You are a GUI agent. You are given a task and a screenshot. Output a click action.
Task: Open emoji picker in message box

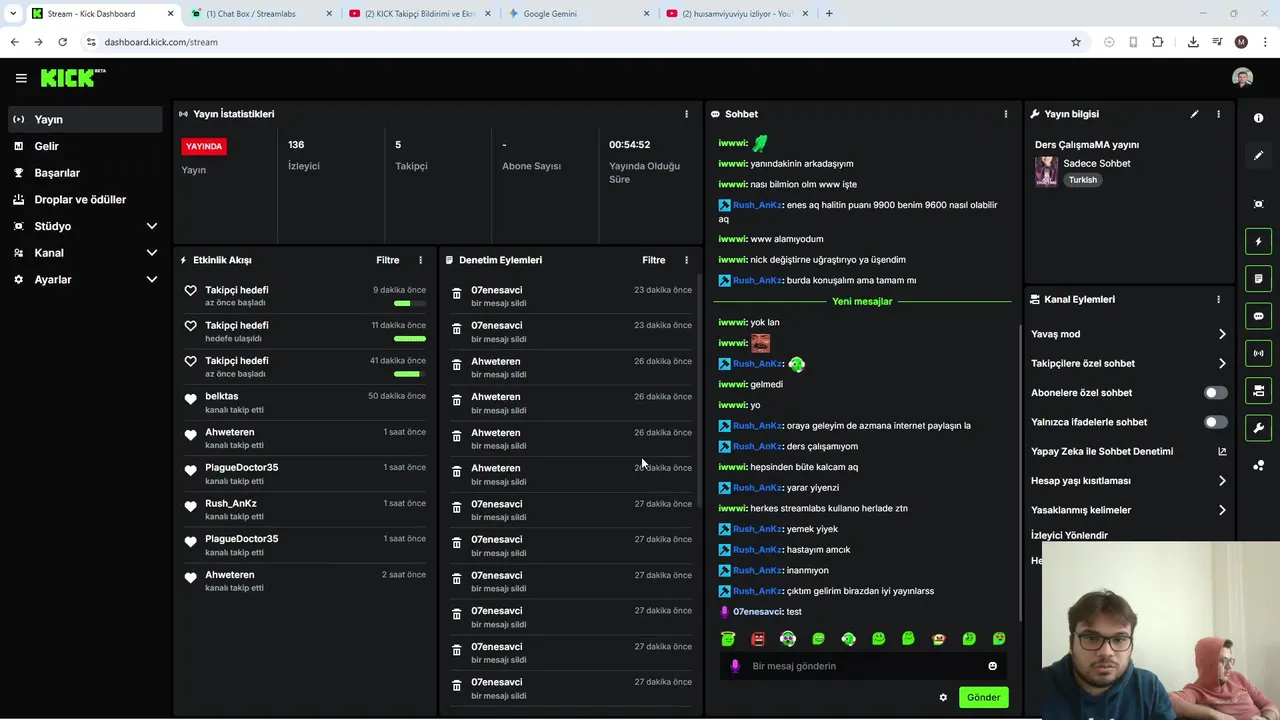992,666
